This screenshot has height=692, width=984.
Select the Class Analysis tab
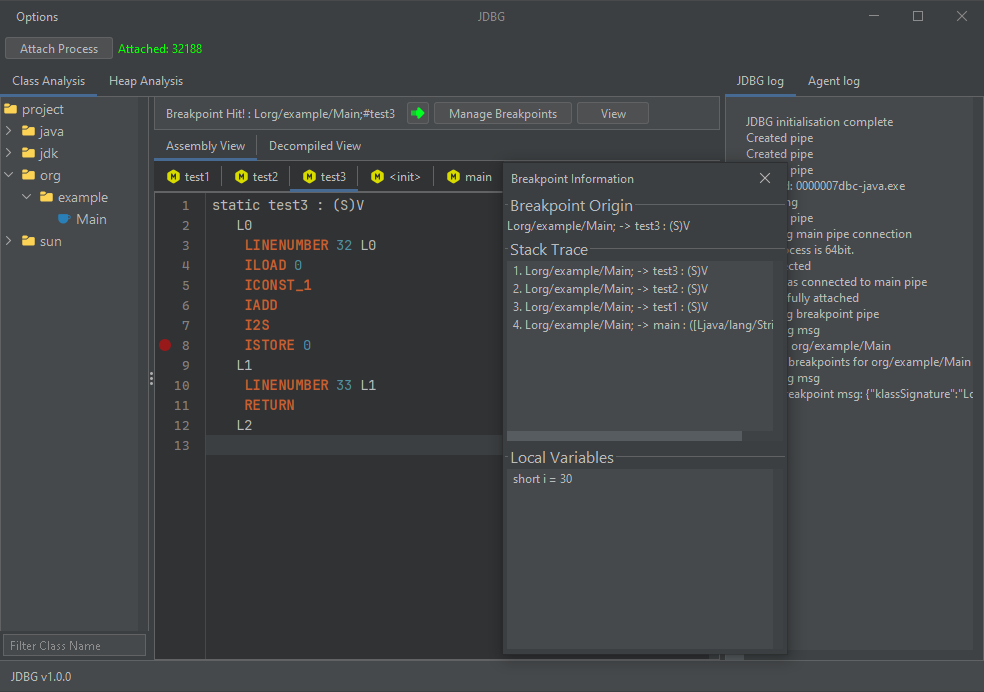tap(48, 81)
